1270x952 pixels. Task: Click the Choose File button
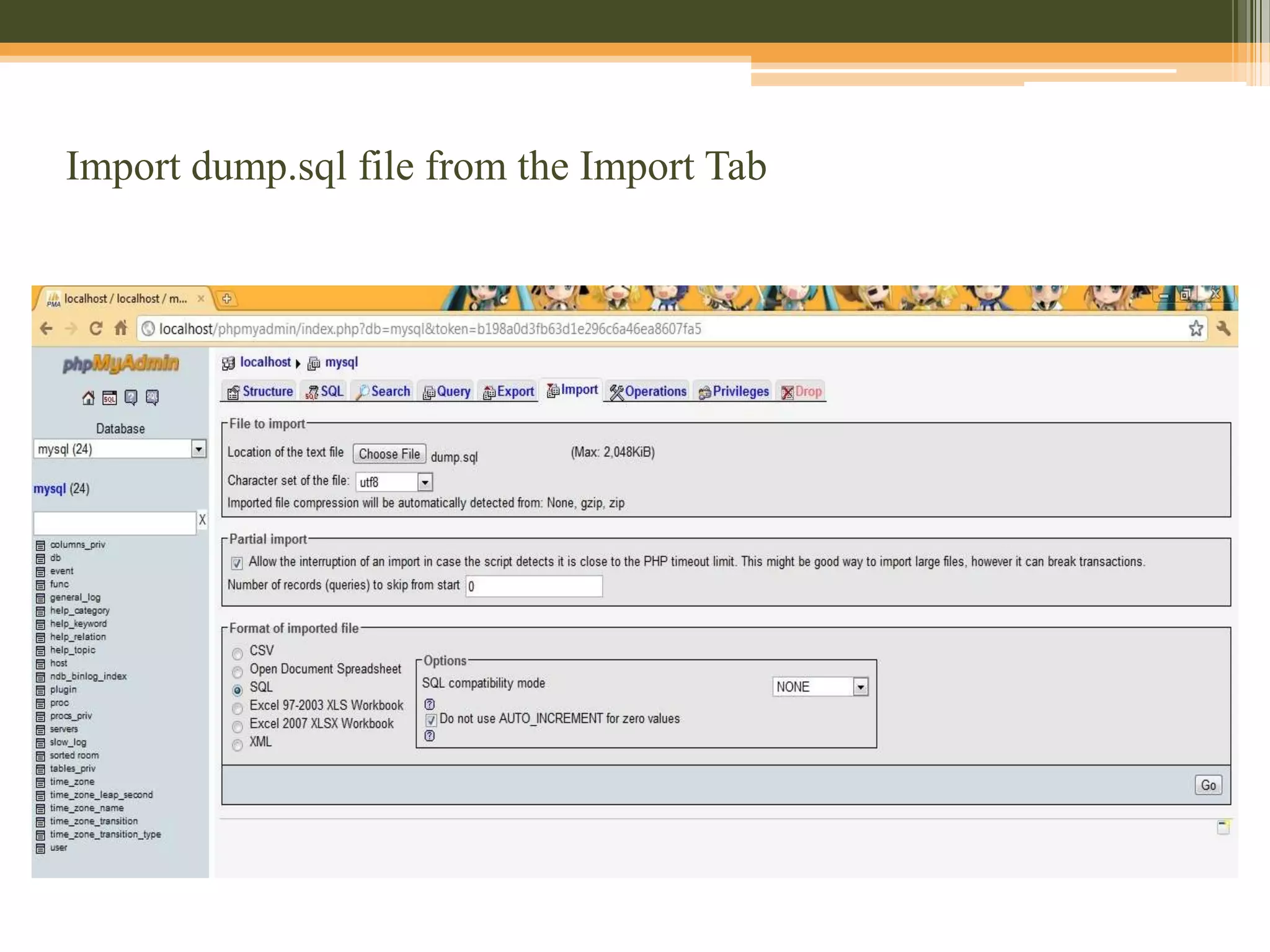tap(389, 454)
